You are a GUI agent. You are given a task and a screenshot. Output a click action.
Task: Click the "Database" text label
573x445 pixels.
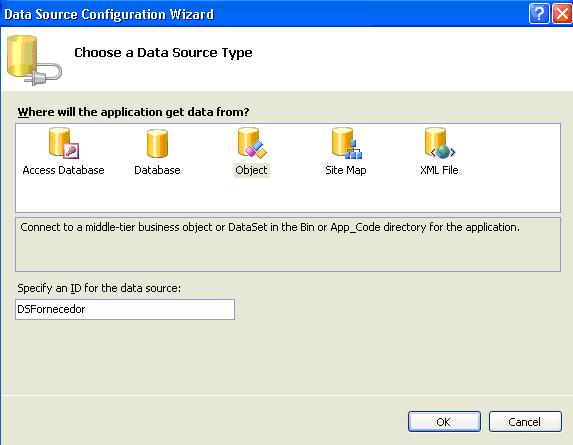click(x=157, y=170)
